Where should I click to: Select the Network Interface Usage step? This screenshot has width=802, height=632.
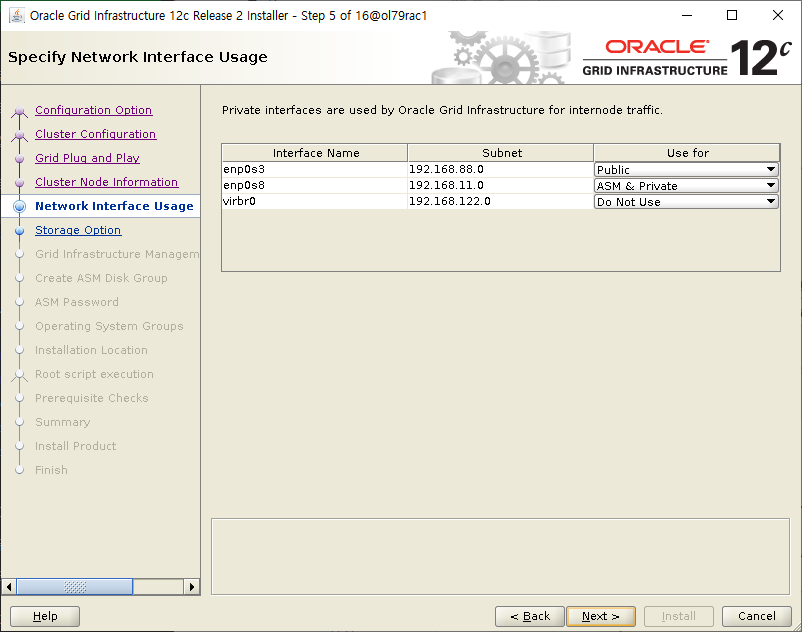[x=115, y=206]
